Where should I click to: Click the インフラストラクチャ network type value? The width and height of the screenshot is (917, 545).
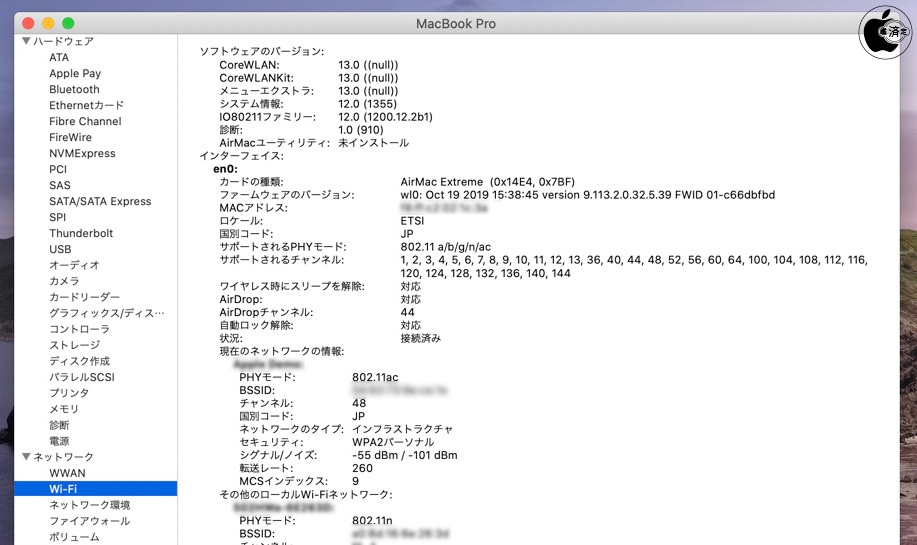pos(402,429)
